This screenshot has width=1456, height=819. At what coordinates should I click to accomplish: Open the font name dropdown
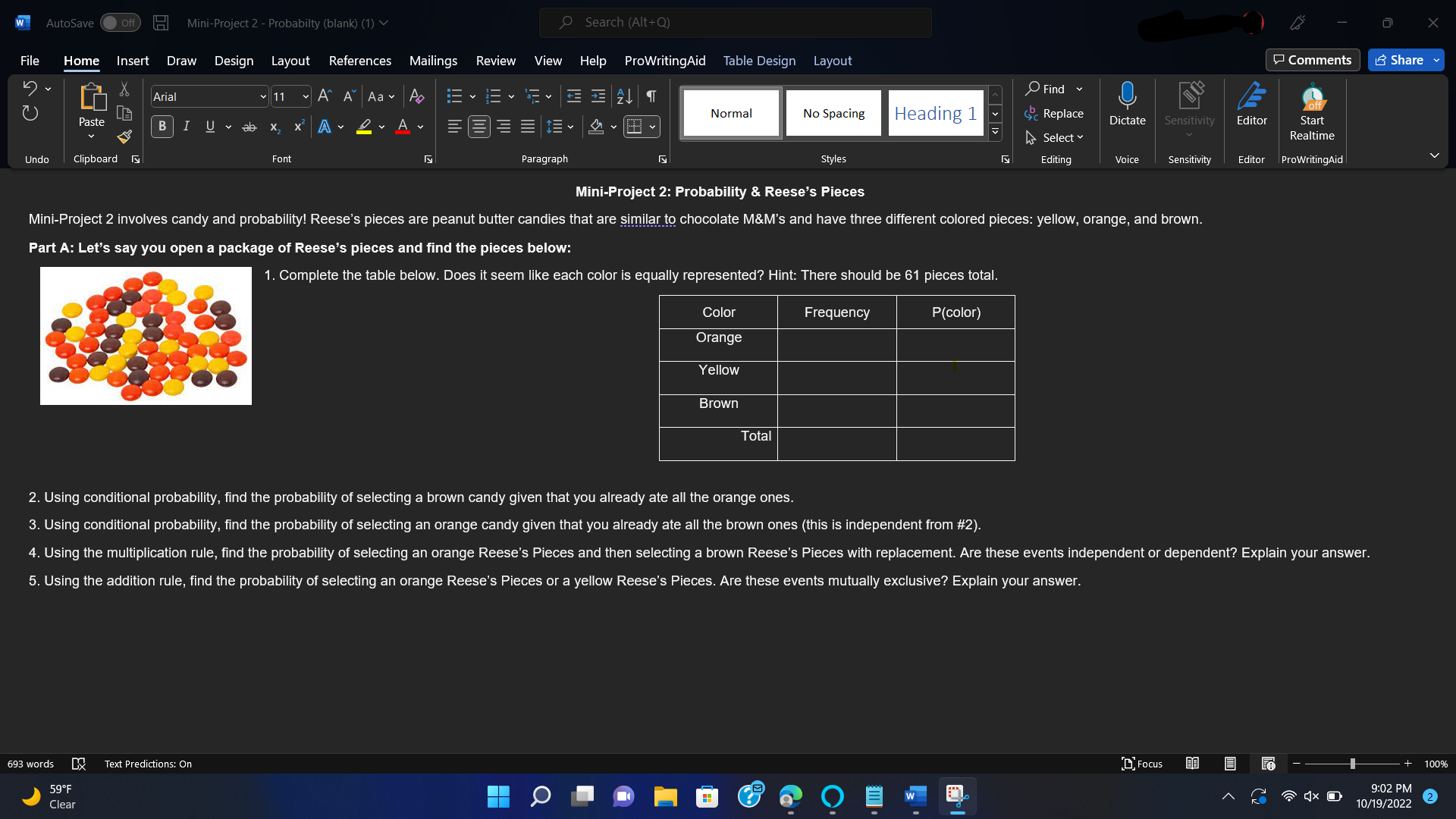(x=262, y=96)
